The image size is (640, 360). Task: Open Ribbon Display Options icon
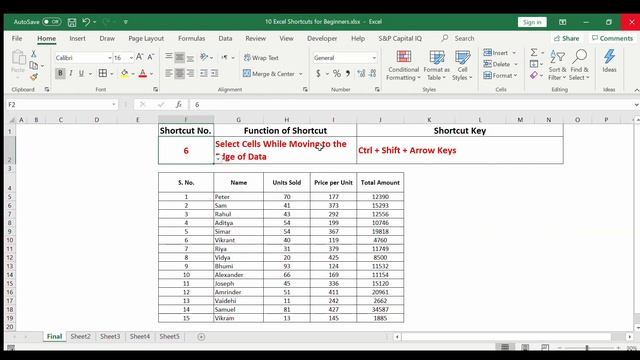(x=562, y=22)
